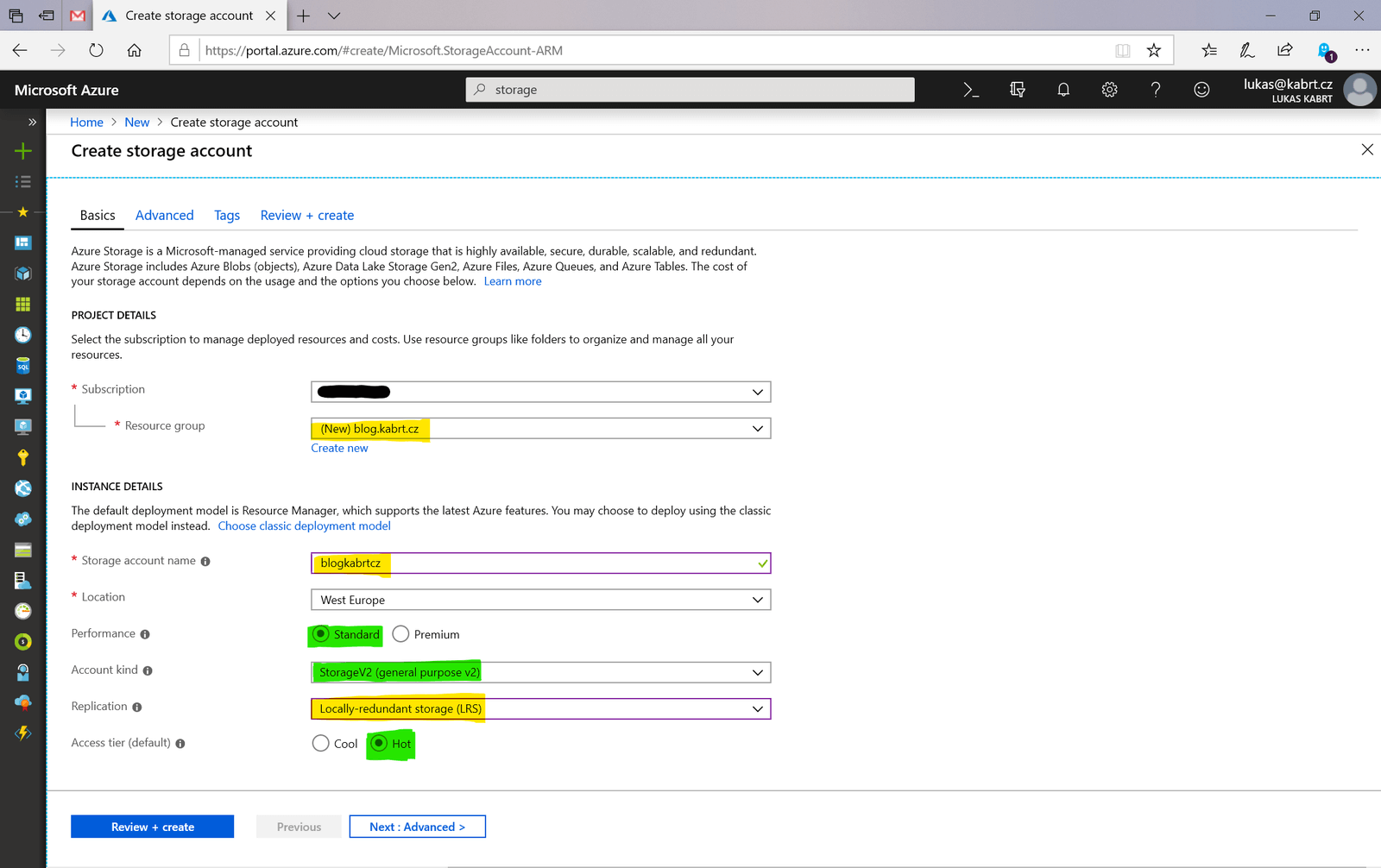The height and width of the screenshot is (868, 1381).
Task: Switch to the Gmail browser tab
Action: (78, 16)
